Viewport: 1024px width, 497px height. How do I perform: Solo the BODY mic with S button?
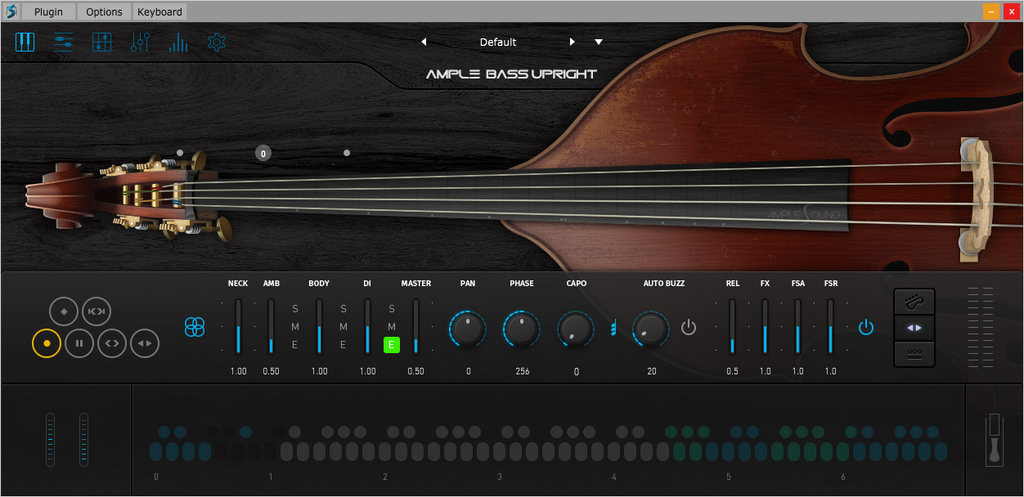pos(344,309)
